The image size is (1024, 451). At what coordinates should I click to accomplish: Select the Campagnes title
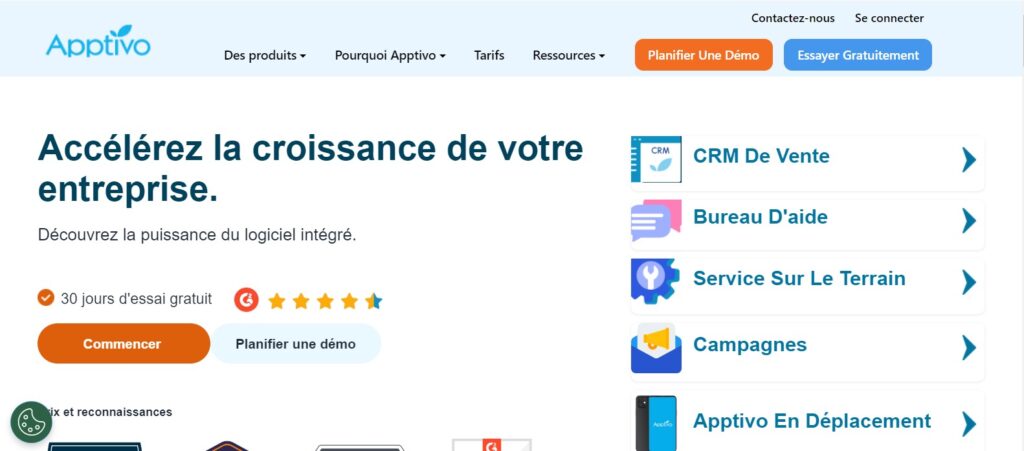point(750,345)
